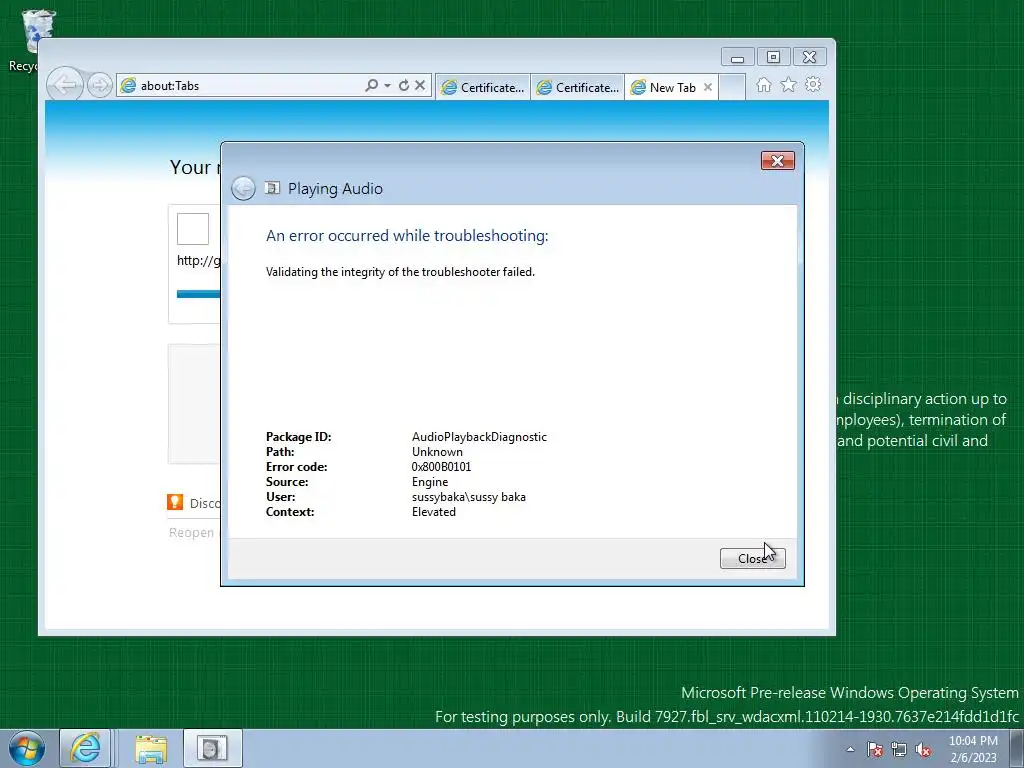Go back in the Playing Audio wizard
This screenshot has width=1024, height=768.
[243, 189]
